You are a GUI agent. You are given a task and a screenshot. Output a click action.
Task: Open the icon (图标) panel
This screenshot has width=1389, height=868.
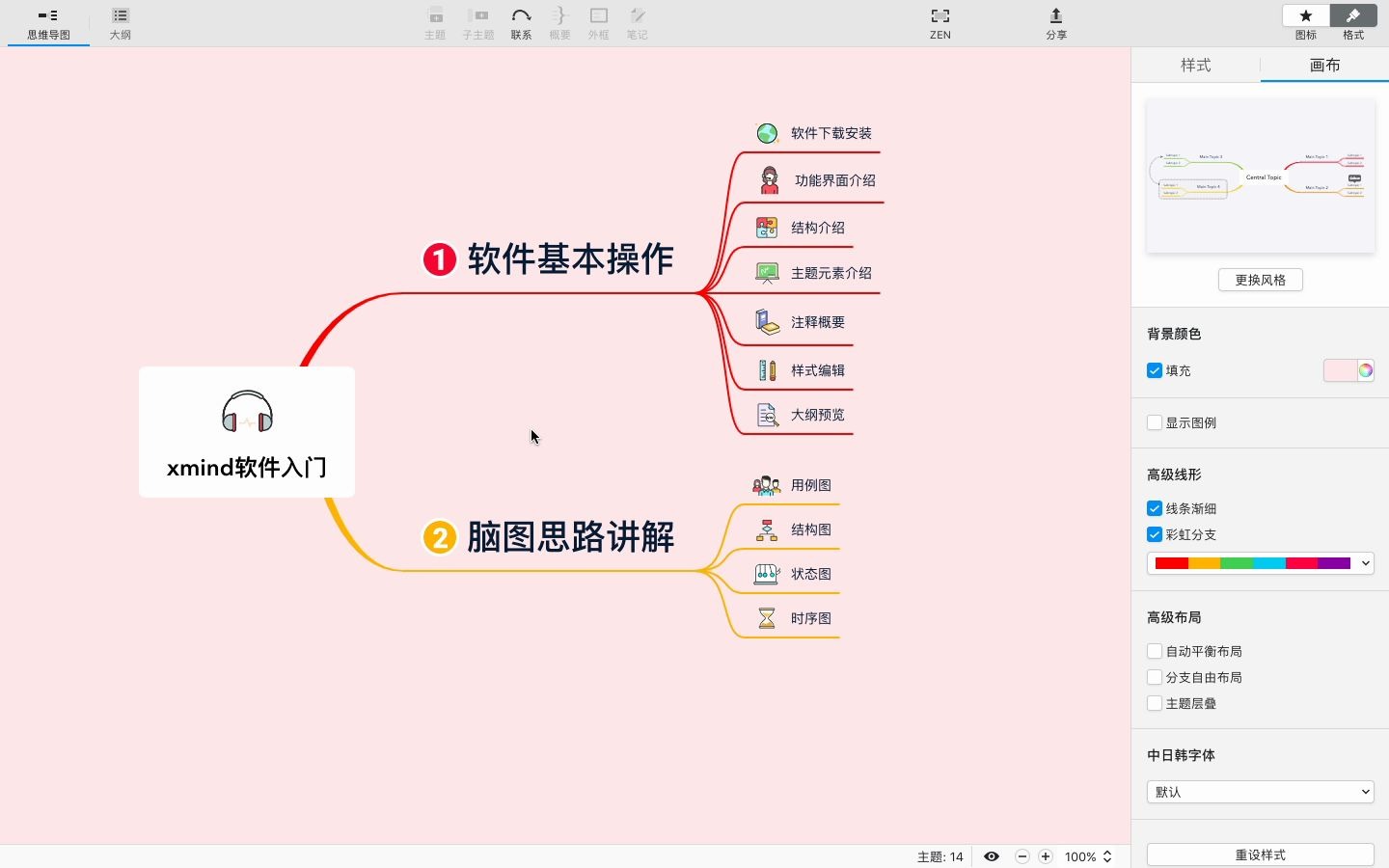click(x=1306, y=16)
